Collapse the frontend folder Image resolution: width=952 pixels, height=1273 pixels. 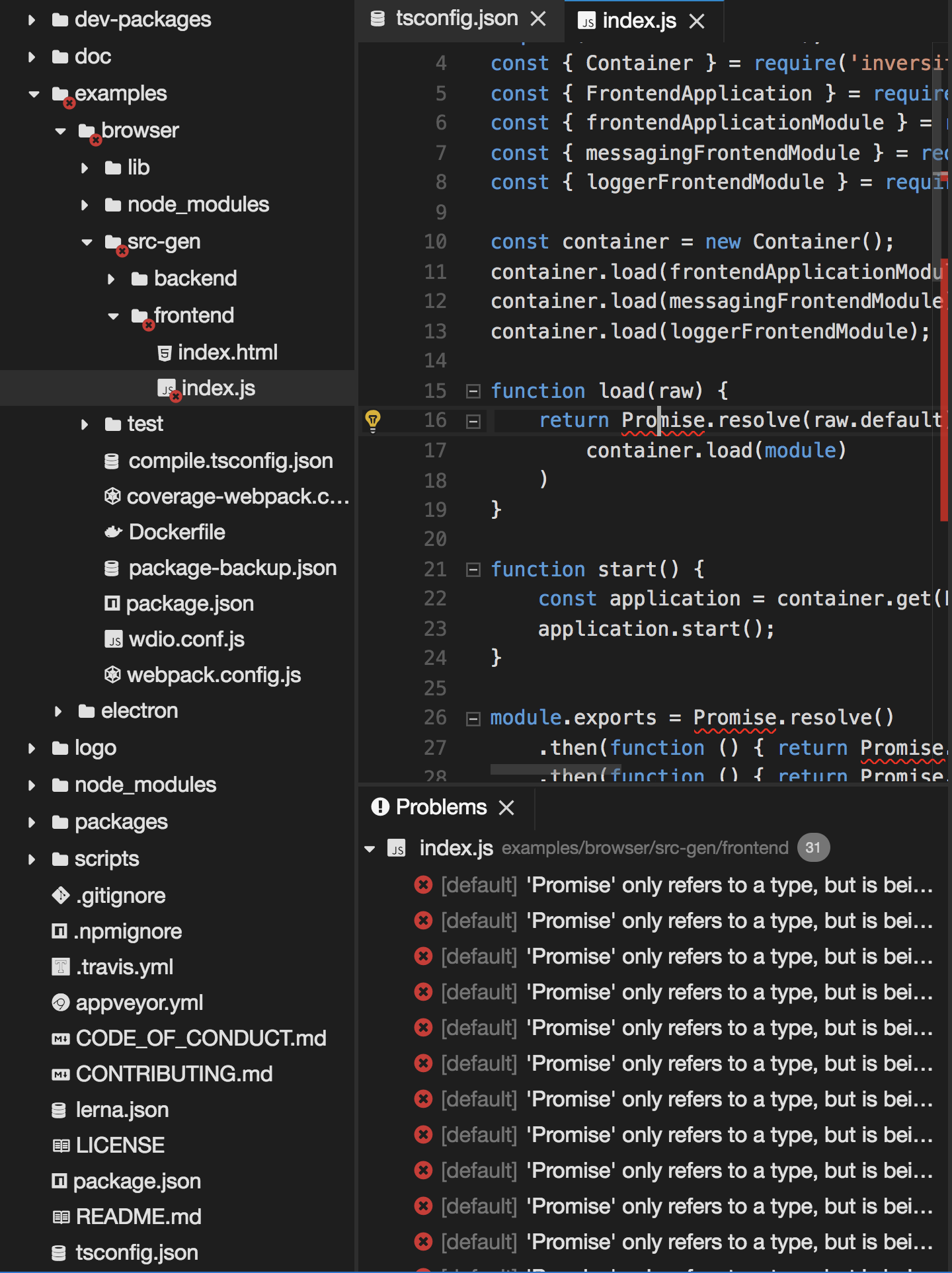coord(113,316)
